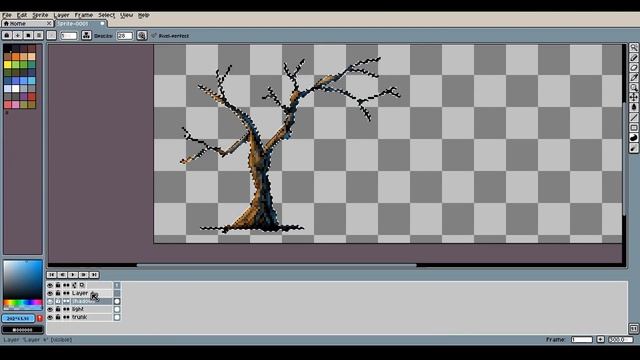Toggle timeline icon at bottom right
Screen dimensions: 640x360
pos(633,328)
